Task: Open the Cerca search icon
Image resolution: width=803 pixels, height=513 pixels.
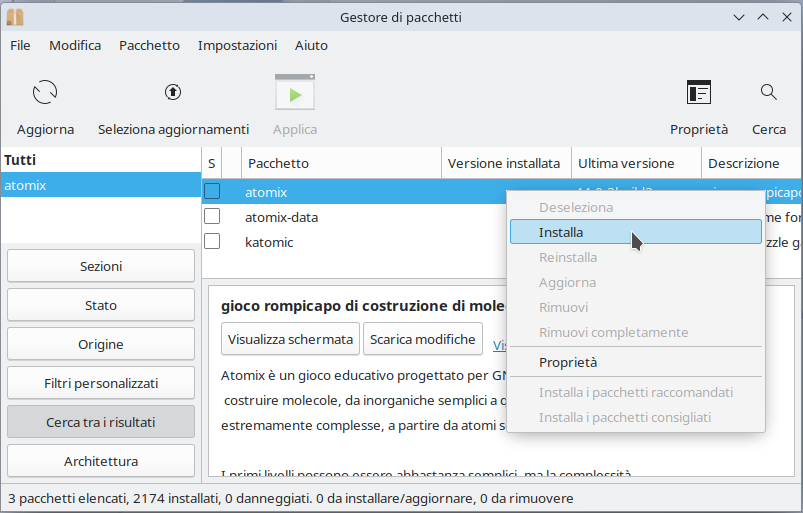Action: 768,93
